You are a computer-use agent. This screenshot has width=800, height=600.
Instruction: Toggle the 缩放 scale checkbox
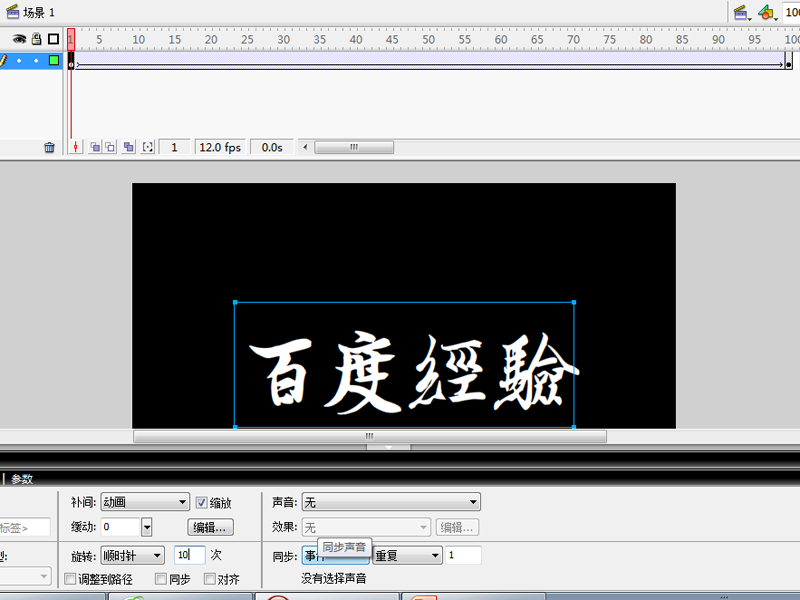tap(202, 503)
